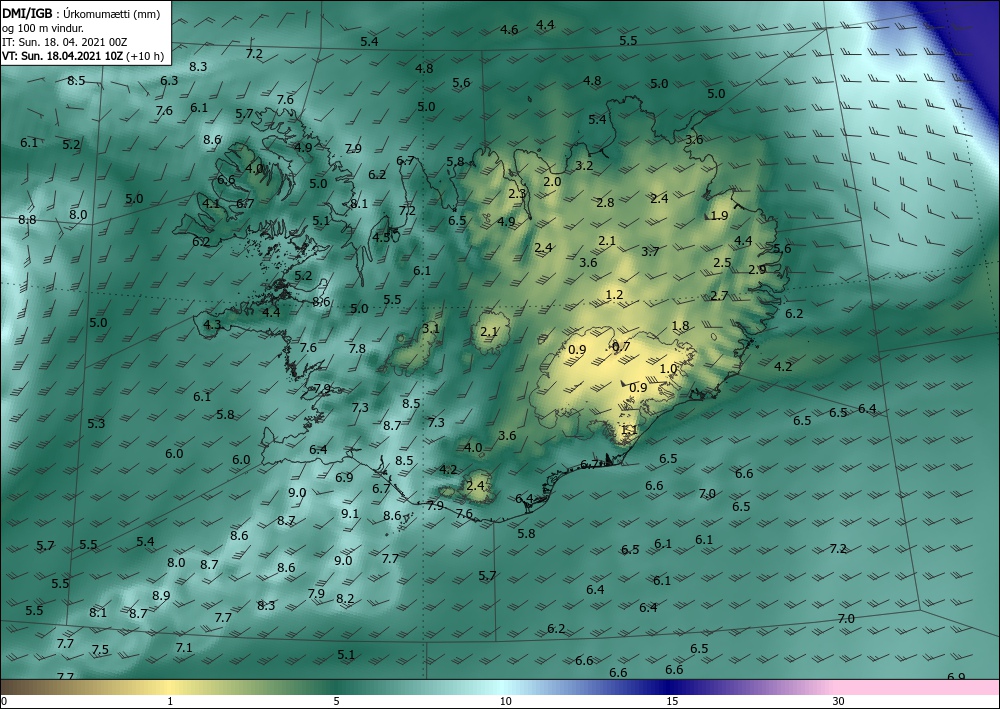1000x709 pixels.
Task: Click the 3.1 precipitation value
Action: [431, 328]
